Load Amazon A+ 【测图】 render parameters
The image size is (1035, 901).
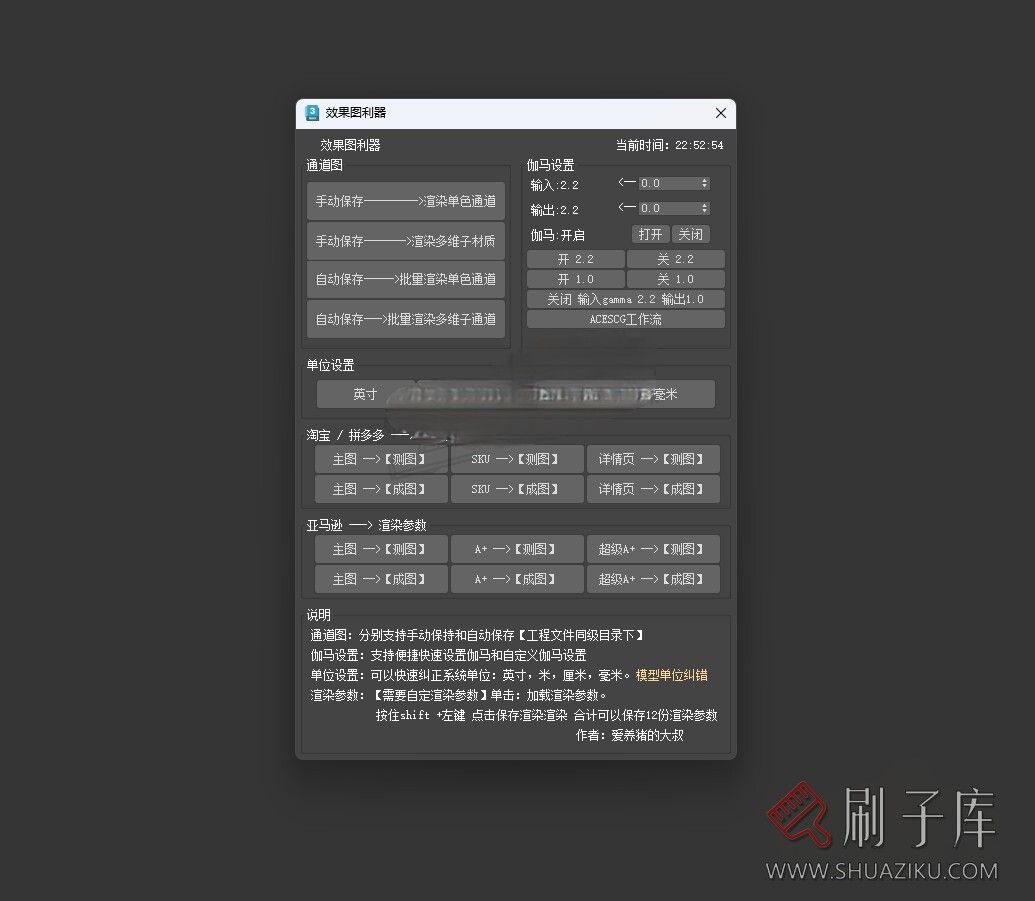[x=517, y=549]
